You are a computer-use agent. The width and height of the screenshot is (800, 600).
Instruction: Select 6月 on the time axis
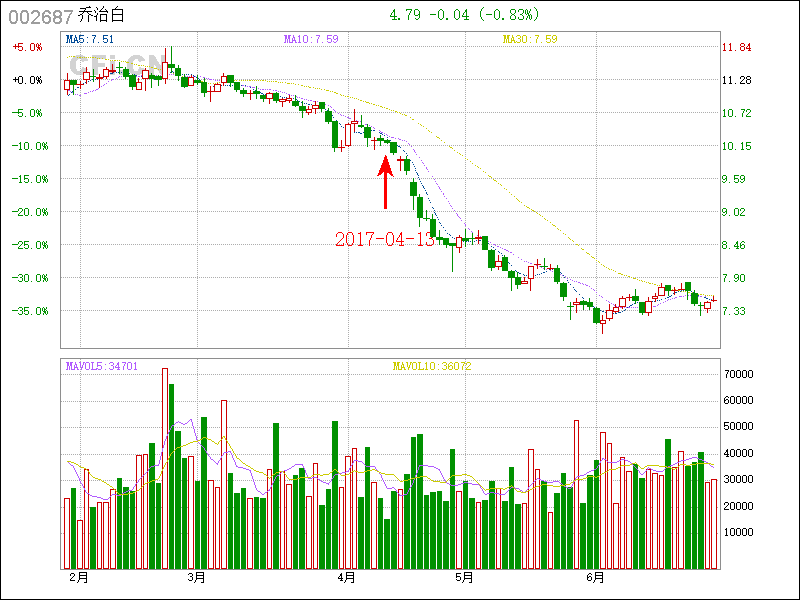click(x=595, y=577)
